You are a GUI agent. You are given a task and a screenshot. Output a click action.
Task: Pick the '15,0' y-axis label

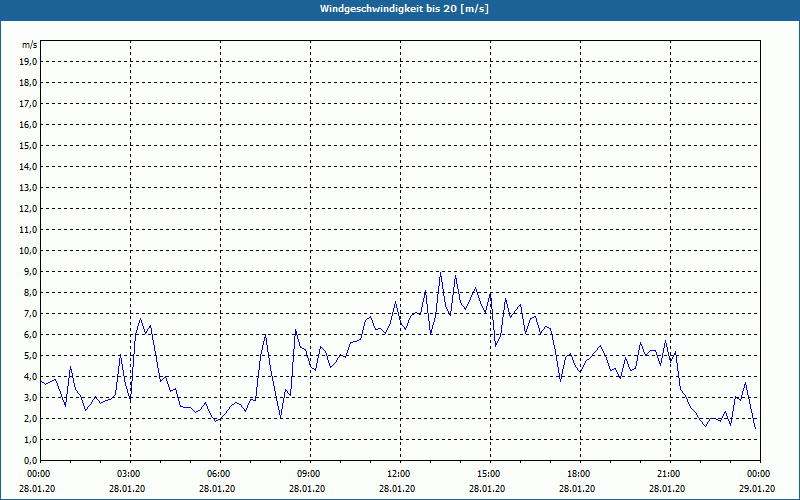pos(29,145)
